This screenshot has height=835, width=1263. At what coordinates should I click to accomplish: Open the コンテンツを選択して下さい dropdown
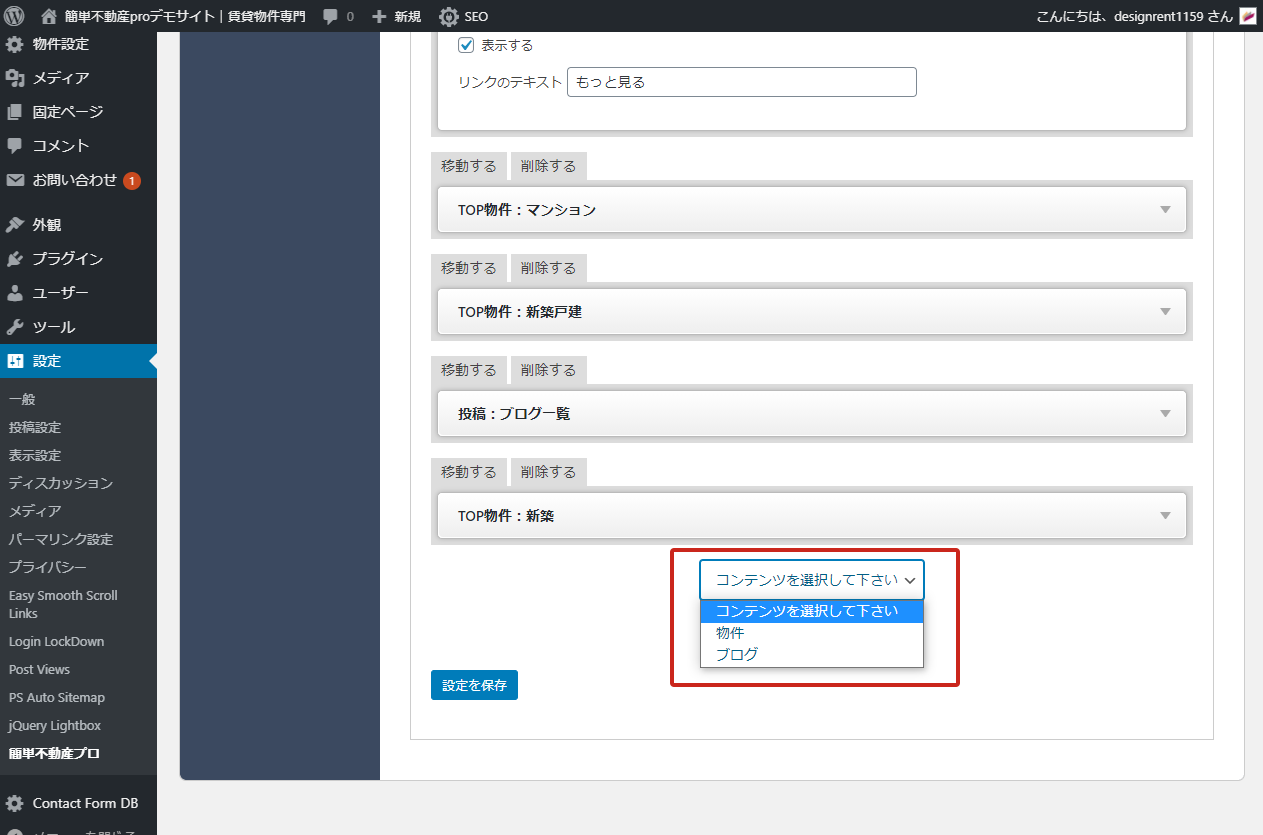point(812,580)
